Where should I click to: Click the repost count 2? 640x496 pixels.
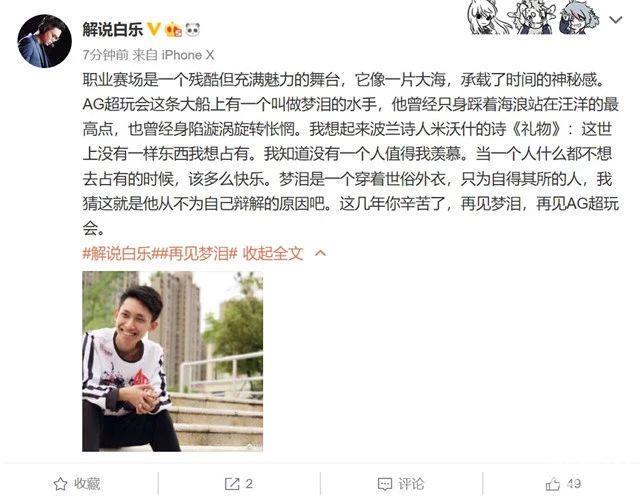249,484
